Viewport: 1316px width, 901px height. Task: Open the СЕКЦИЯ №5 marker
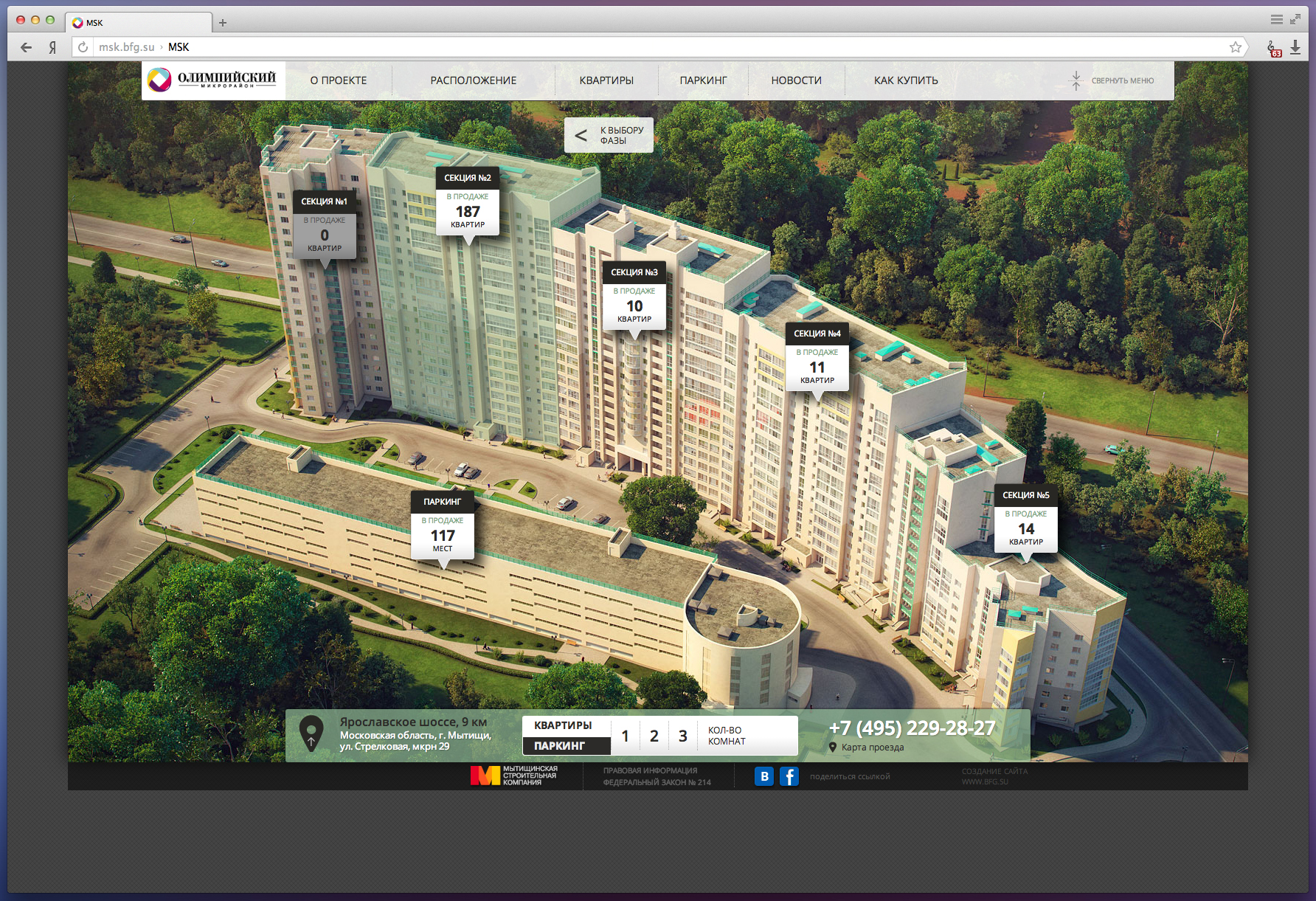(x=1026, y=519)
